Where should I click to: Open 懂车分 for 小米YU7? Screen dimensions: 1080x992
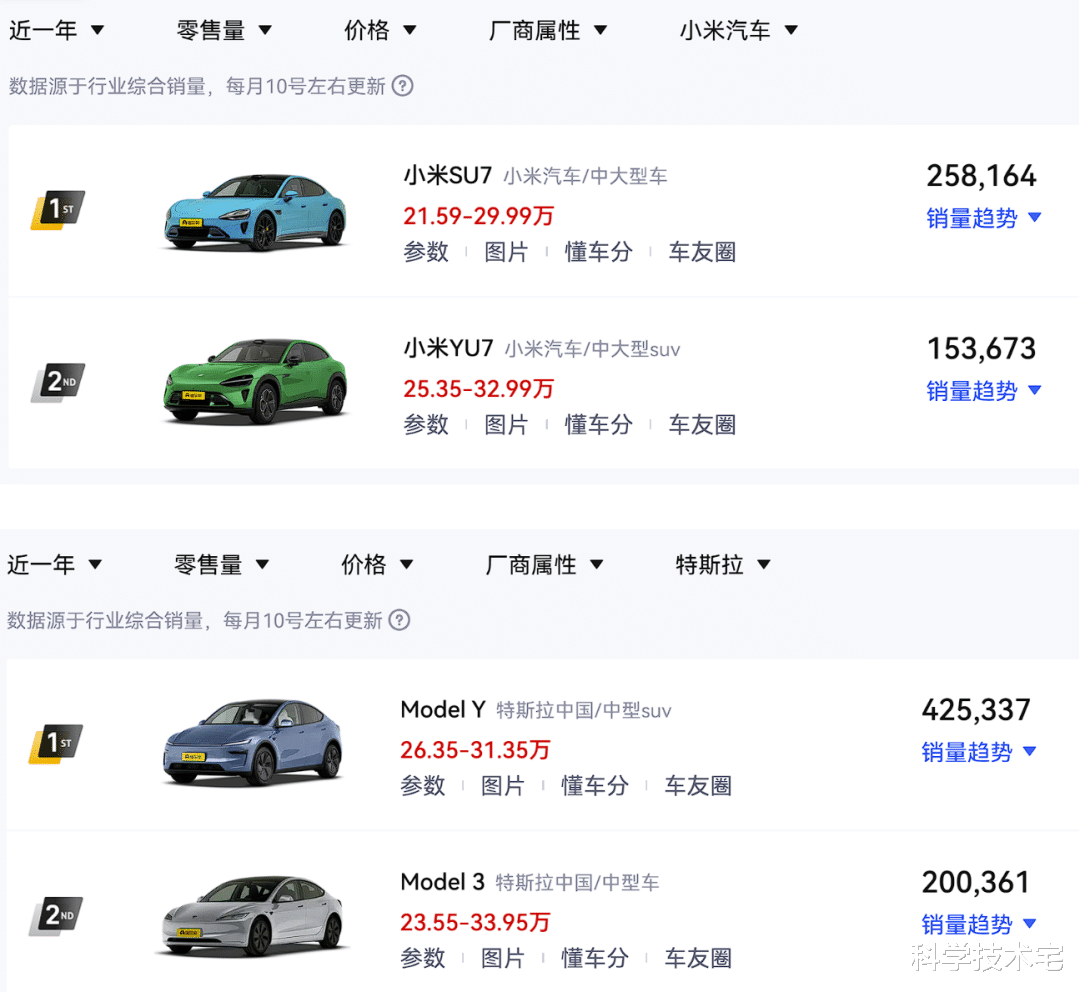(x=599, y=425)
